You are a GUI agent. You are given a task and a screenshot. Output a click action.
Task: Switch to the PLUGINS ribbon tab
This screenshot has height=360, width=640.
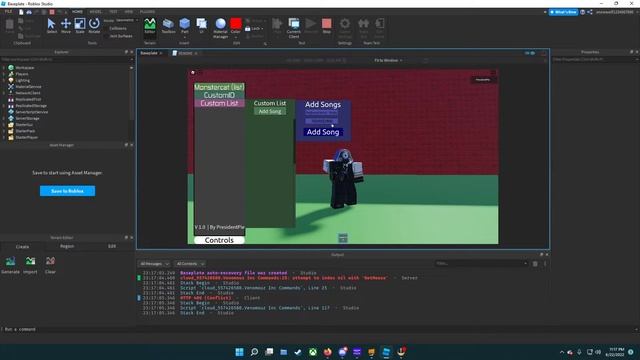pos(147,12)
